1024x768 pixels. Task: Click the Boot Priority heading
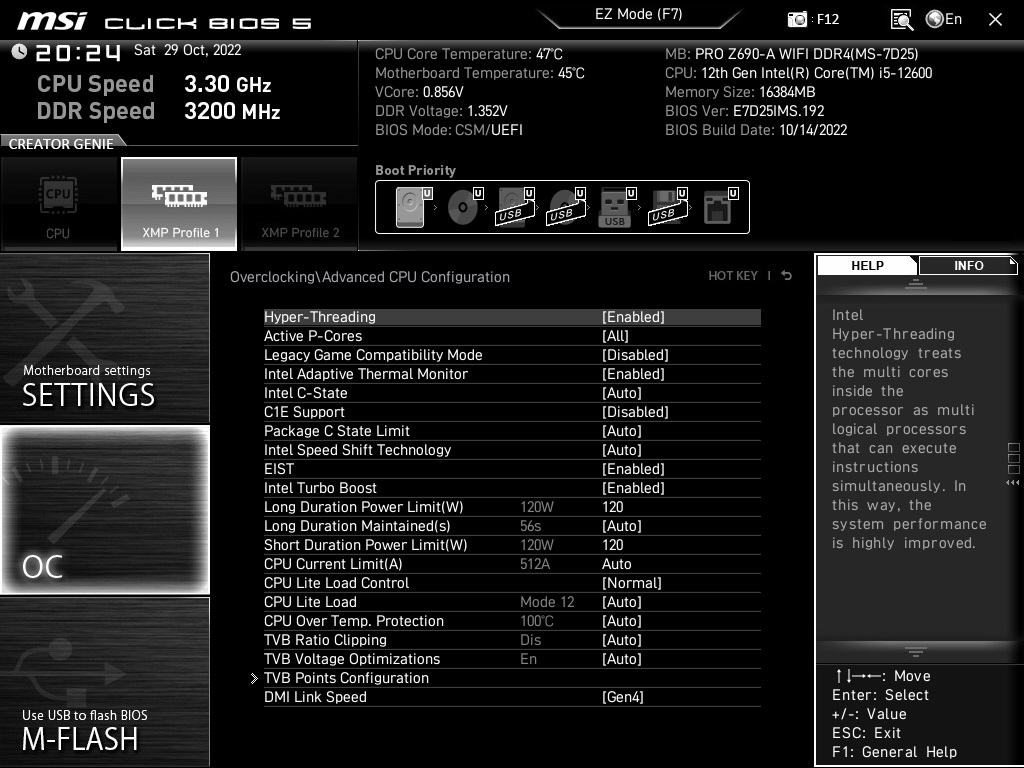[x=415, y=170]
